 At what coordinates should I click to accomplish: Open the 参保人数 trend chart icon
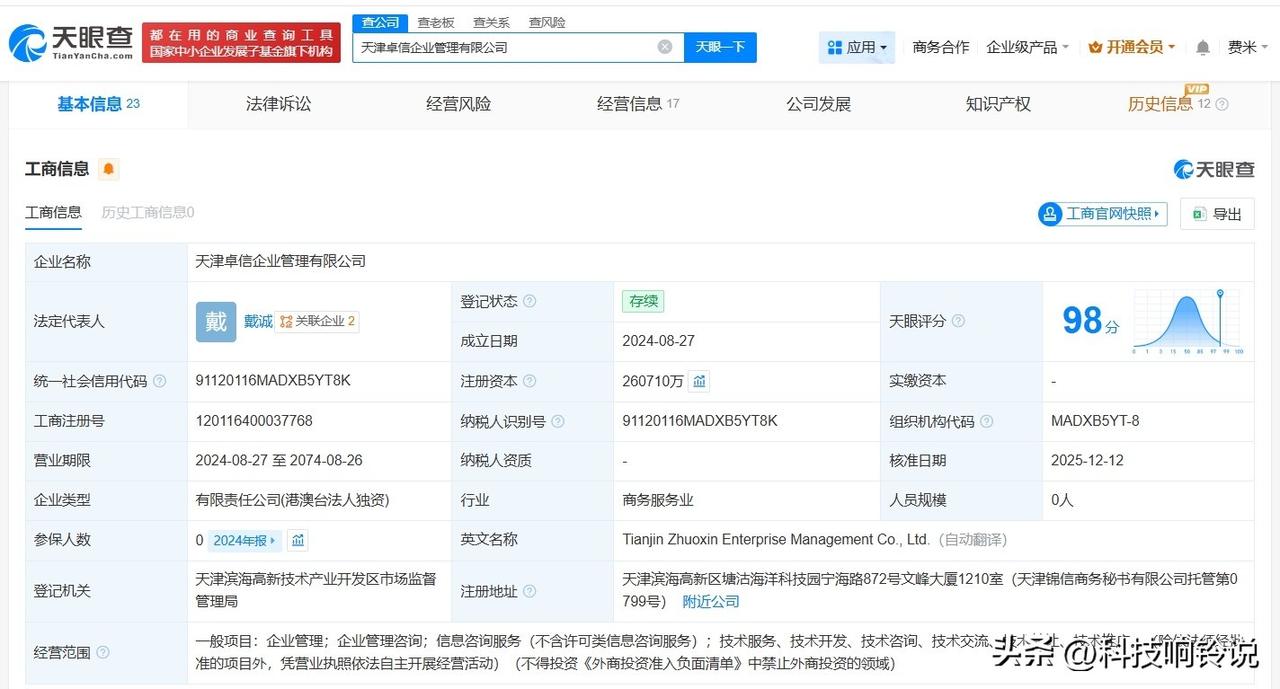(297, 540)
